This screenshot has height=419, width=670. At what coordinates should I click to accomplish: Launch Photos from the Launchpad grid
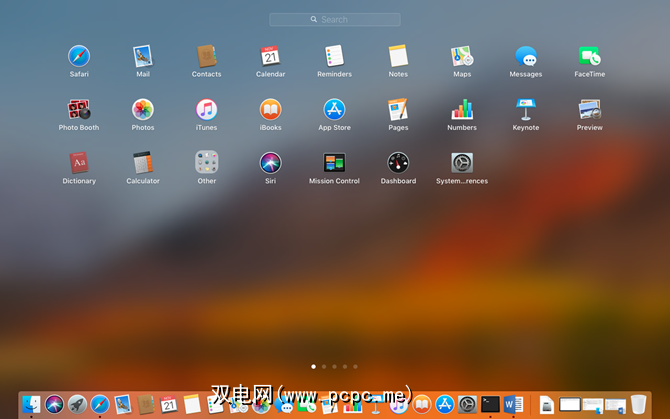[x=143, y=109]
